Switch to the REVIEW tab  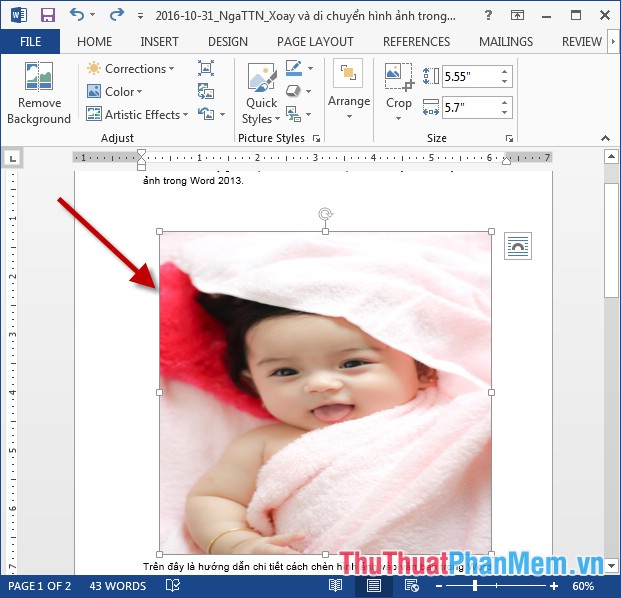pyautogui.click(x=581, y=42)
